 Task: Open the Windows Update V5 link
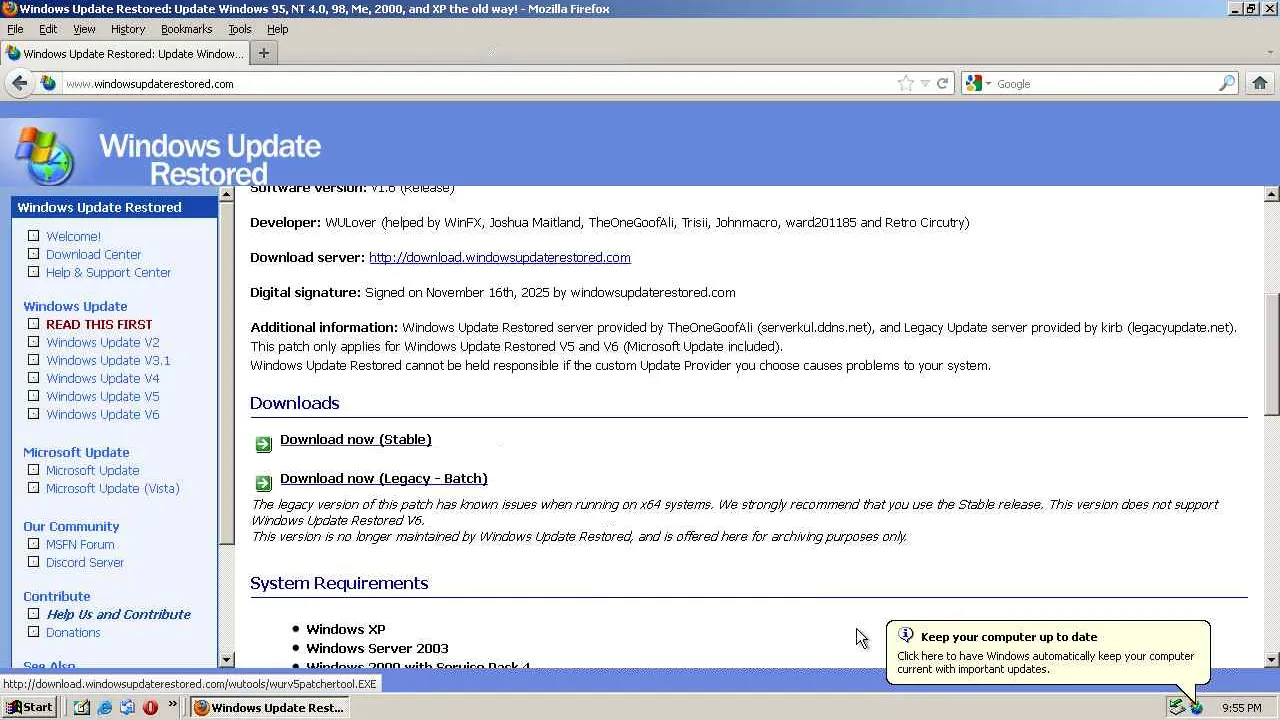pyautogui.click(x=102, y=396)
